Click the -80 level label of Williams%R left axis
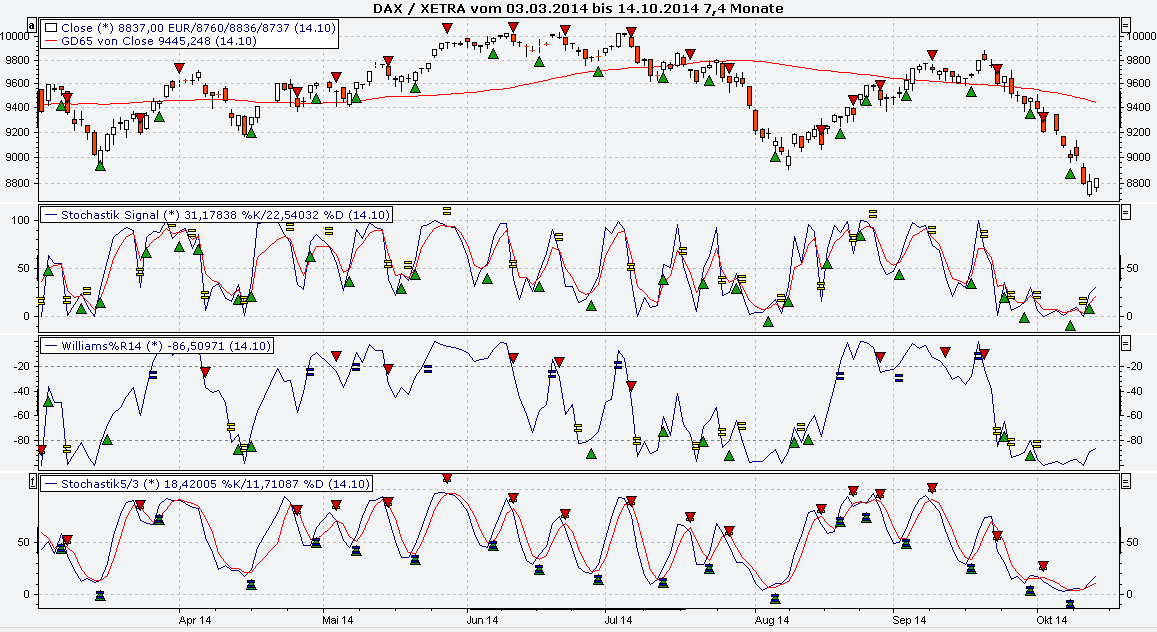1157x632 pixels. pos(22,441)
